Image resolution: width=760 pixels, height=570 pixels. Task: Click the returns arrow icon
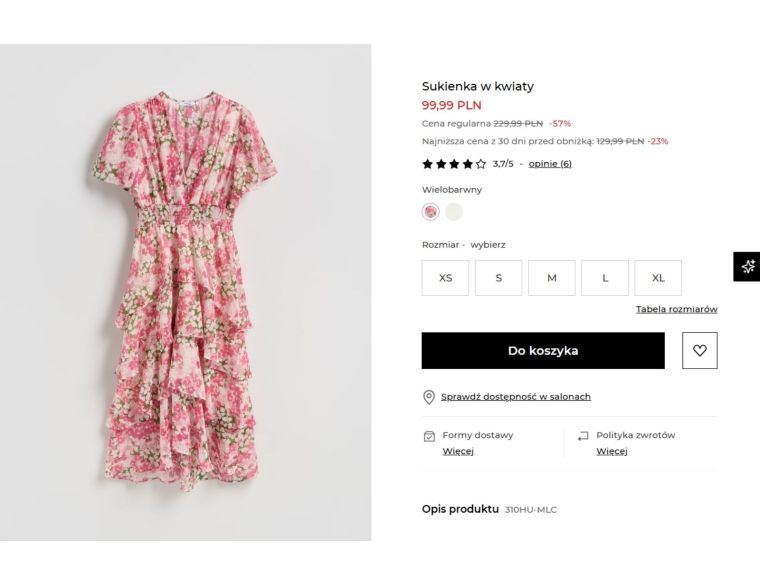[583, 436]
